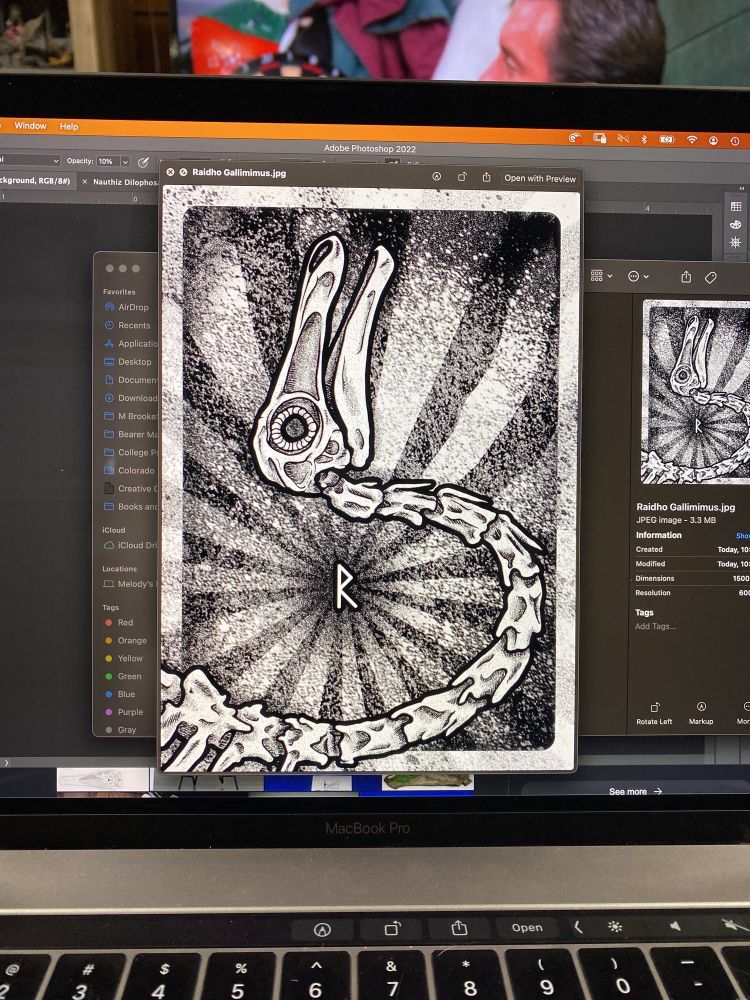Open the Help menu in Photoshop
Image resolution: width=750 pixels, height=1000 pixels.
click(69, 126)
